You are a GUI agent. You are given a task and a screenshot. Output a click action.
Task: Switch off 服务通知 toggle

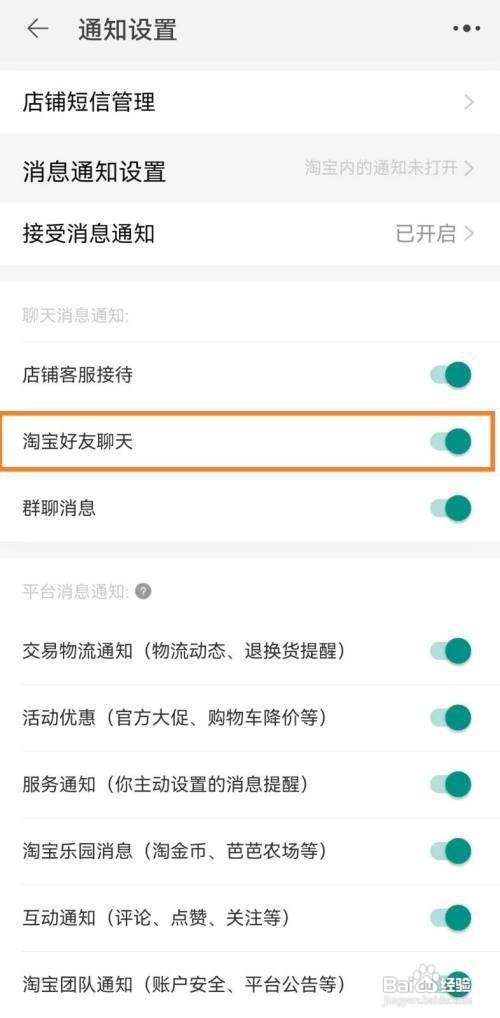[x=451, y=784]
